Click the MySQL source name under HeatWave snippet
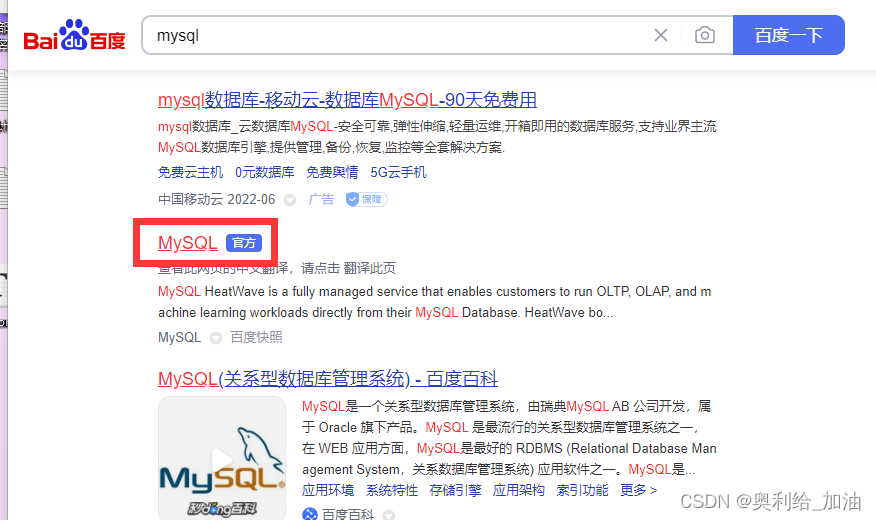The height and width of the screenshot is (520, 876). click(x=179, y=337)
